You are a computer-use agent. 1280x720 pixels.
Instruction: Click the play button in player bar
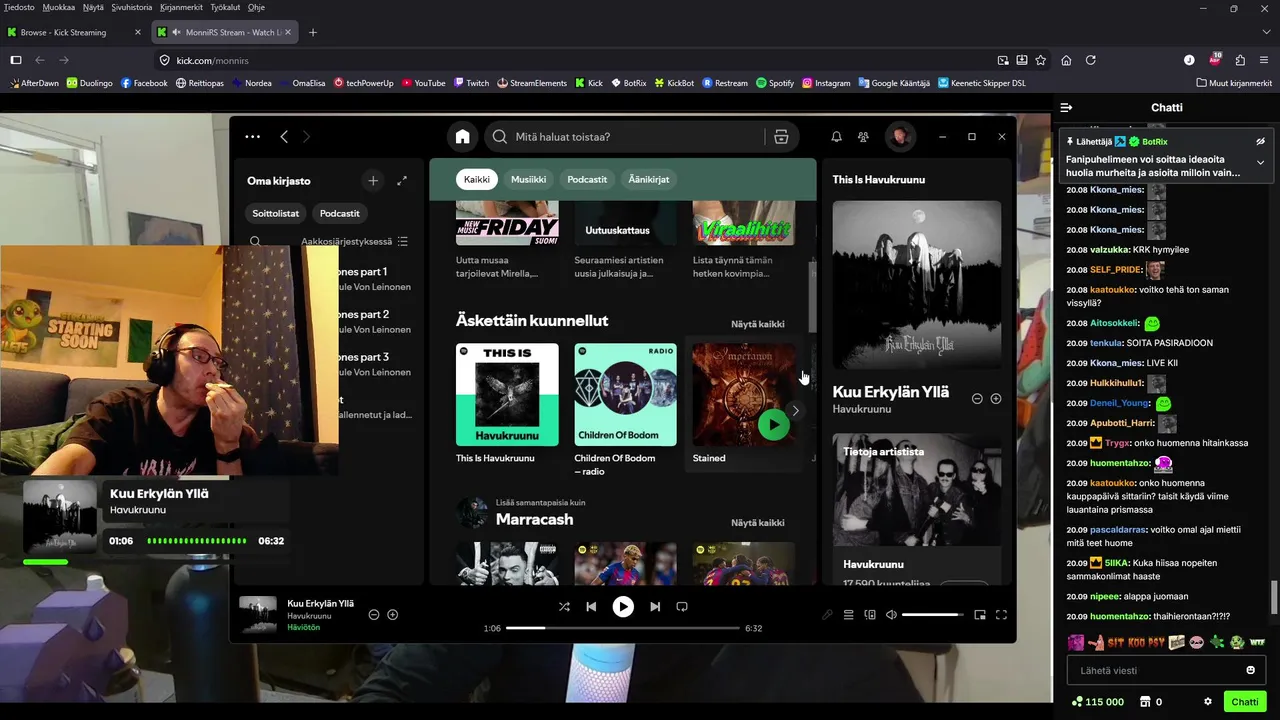point(623,606)
